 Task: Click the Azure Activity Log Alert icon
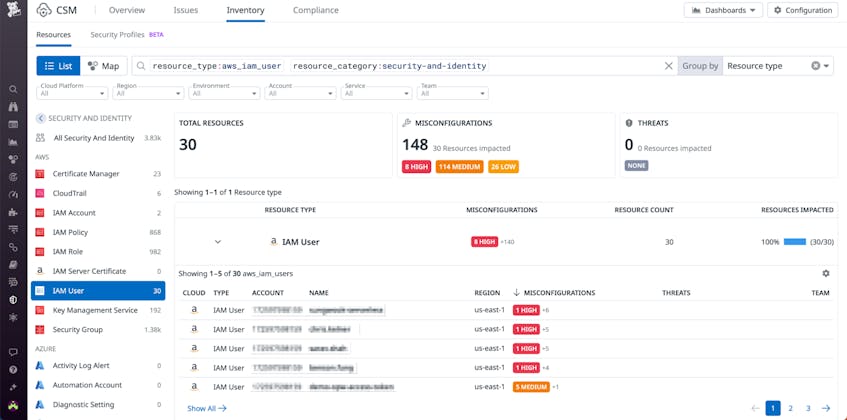[x=39, y=365]
